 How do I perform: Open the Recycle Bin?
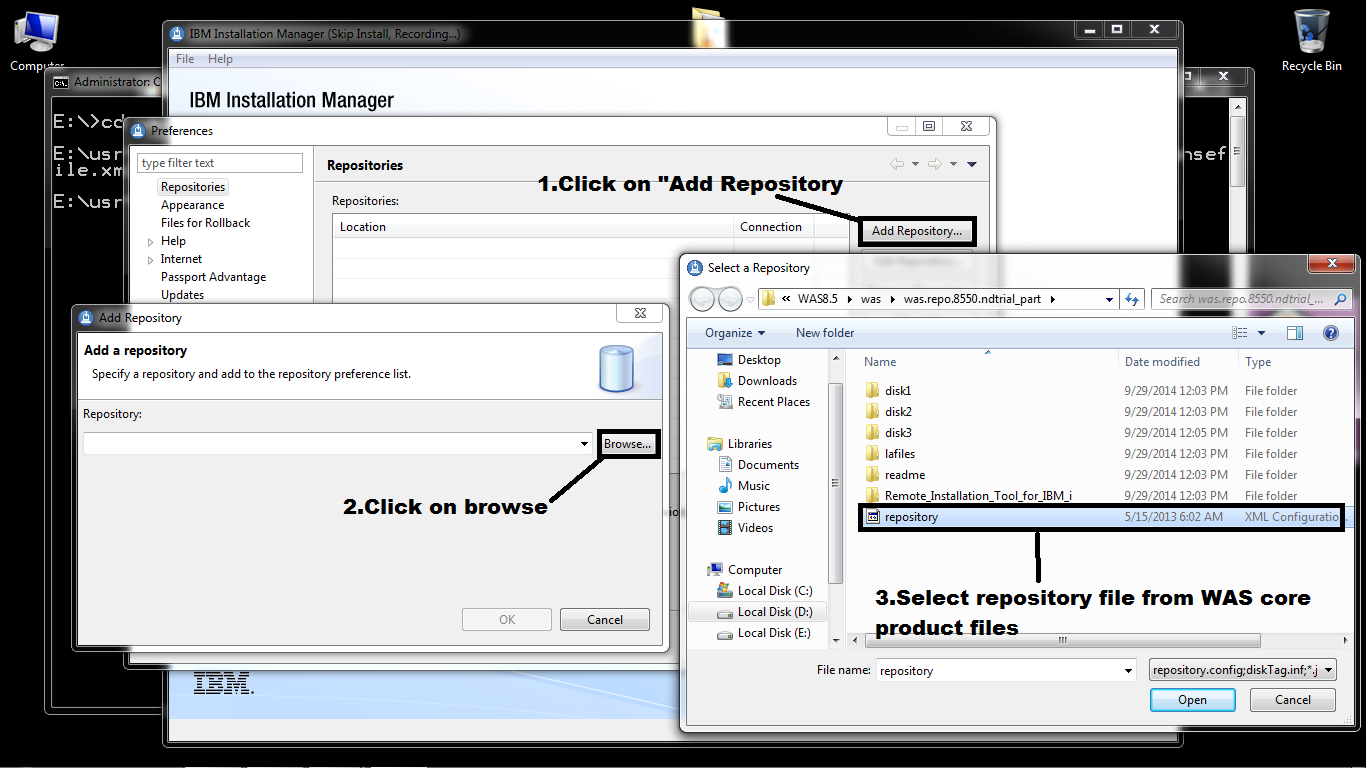[1311, 30]
